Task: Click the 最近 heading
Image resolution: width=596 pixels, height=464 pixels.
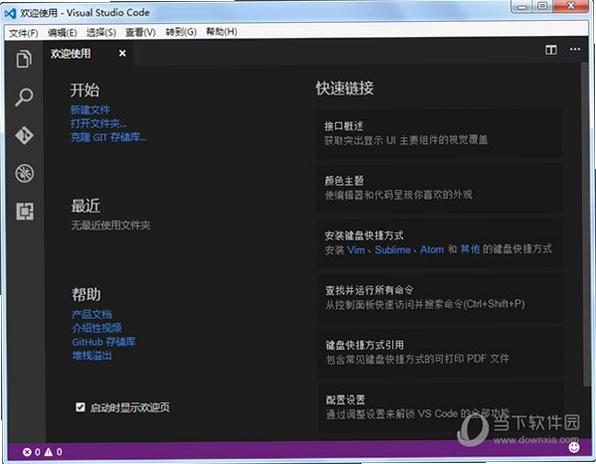Action: coord(86,206)
